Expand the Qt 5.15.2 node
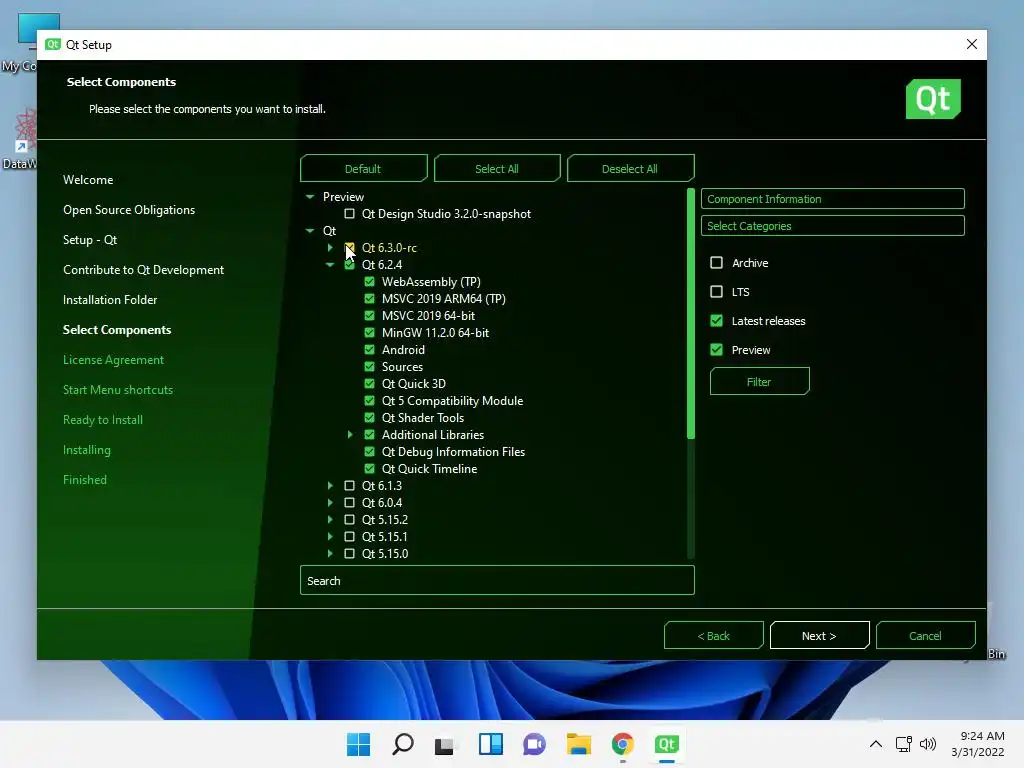1024x768 pixels. click(330, 519)
